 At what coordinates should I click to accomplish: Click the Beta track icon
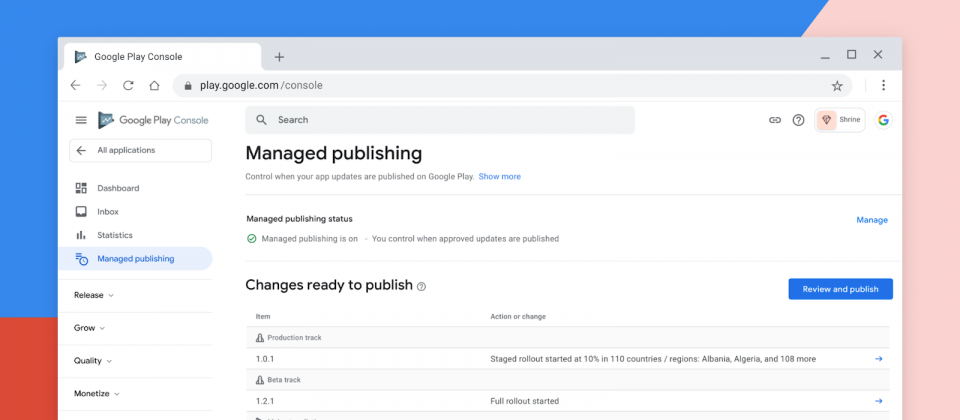260,380
